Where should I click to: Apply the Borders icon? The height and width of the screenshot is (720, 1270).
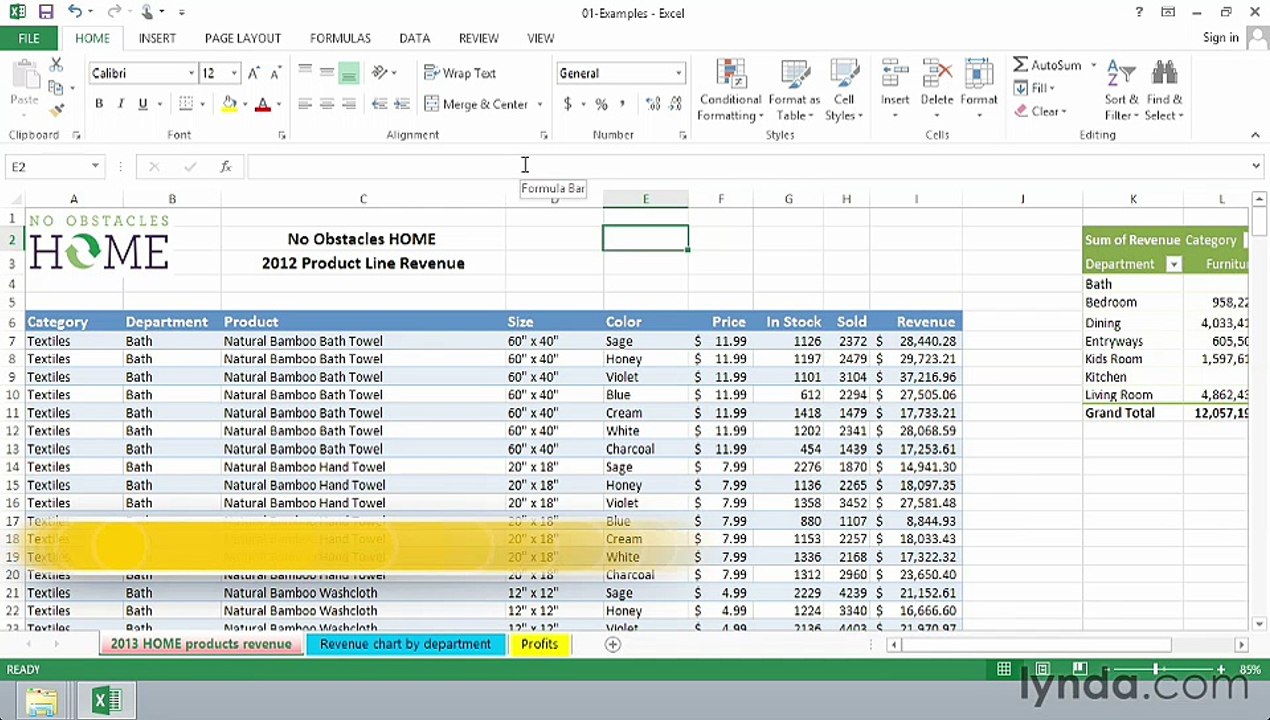tap(186, 104)
